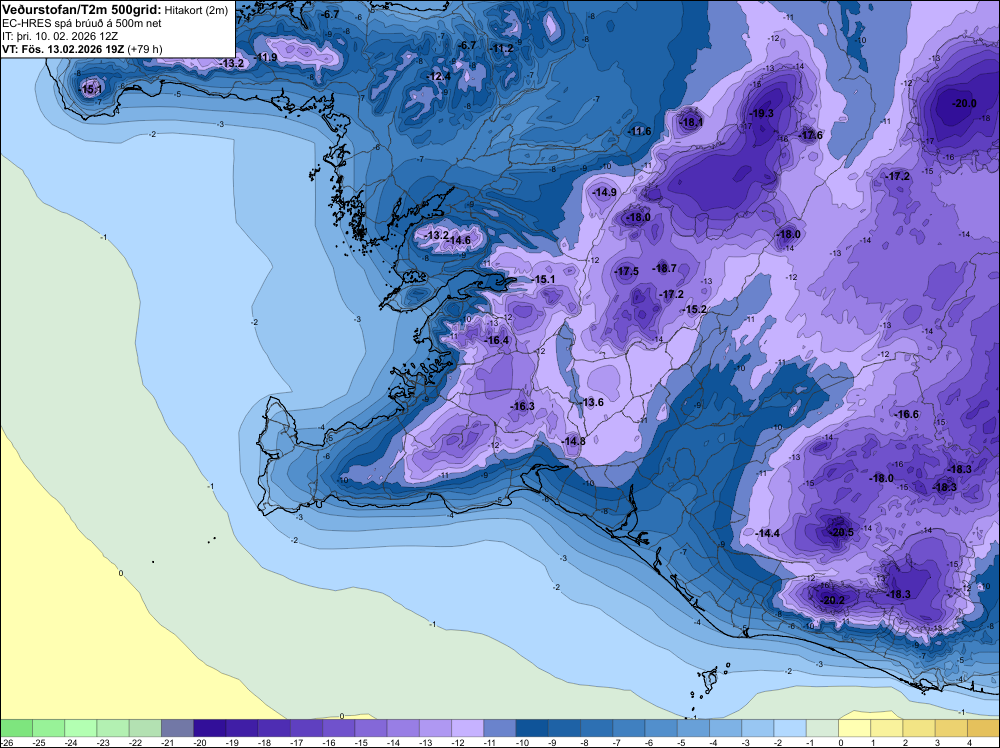Click the -18.7 temperature value
Viewport: 1000px width, 748px height.
[x=665, y=268]
